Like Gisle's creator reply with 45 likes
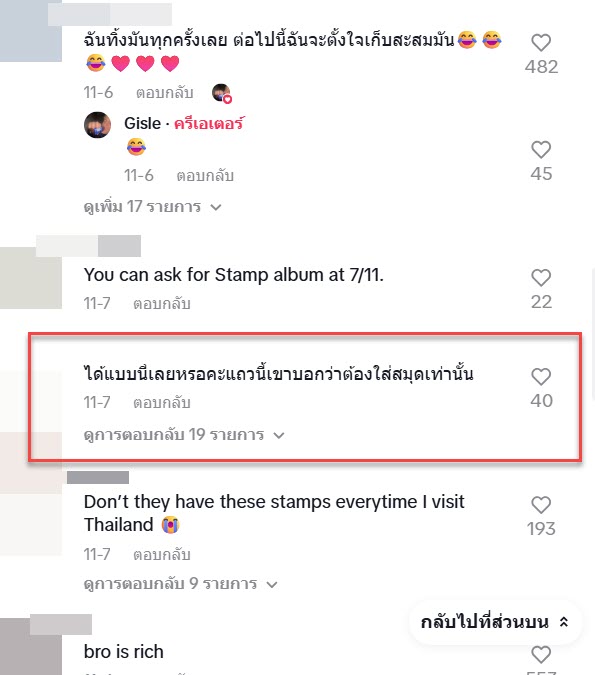The height and width of the screenshot is (675, 595). [541, 150]
